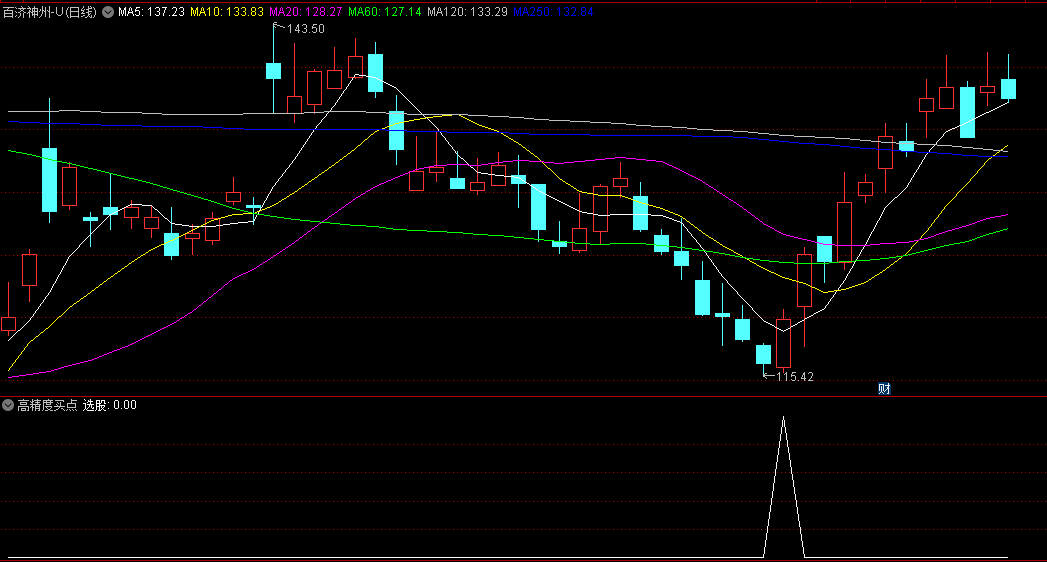Open the 高精度买点 indicator dropdown arrow
This screenshot has height=562, width=1047.
point(8,405)
